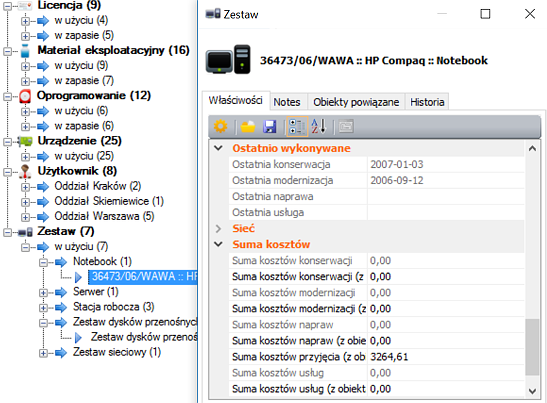Collapse the Zestaw (7) tree node
Screen dimensions: 547x403
pos(7,232)
